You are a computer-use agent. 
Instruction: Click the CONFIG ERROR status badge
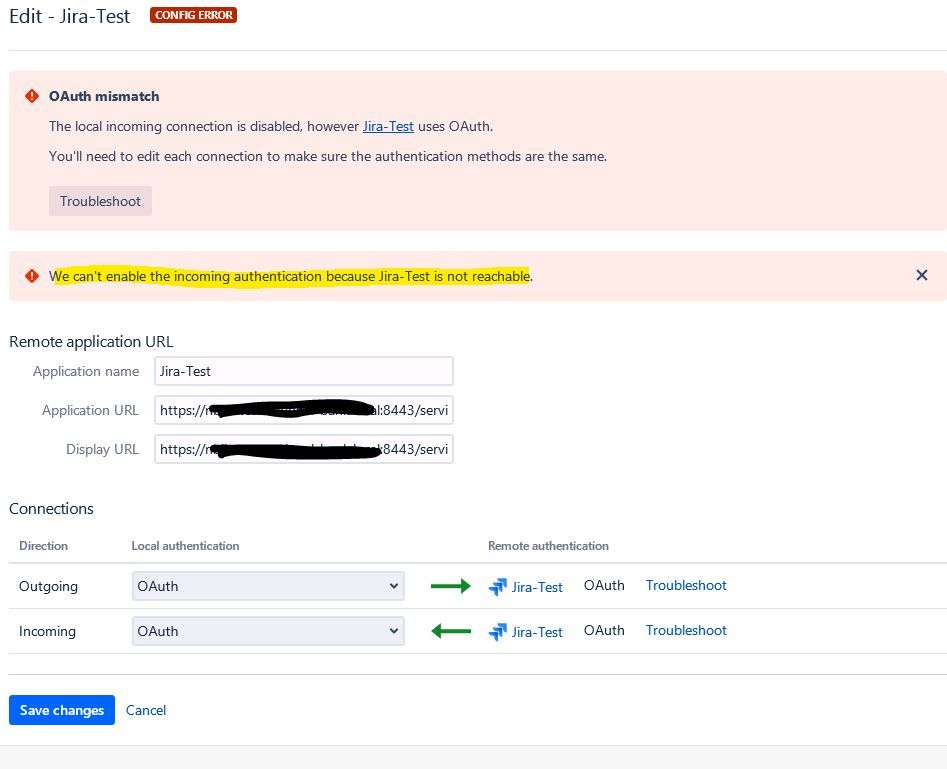(193, 15)
